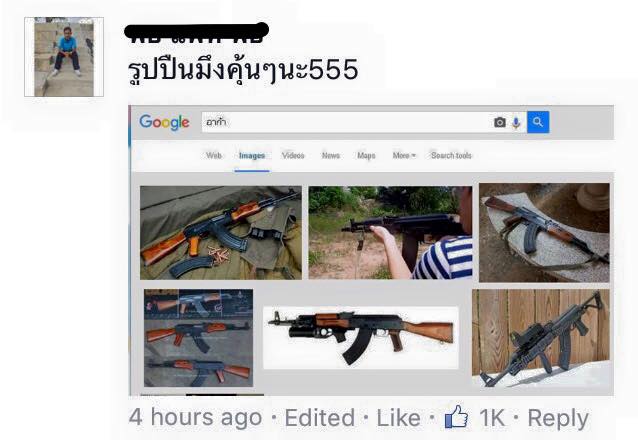Switch to the Videos tab

click(x=293, y=155)
